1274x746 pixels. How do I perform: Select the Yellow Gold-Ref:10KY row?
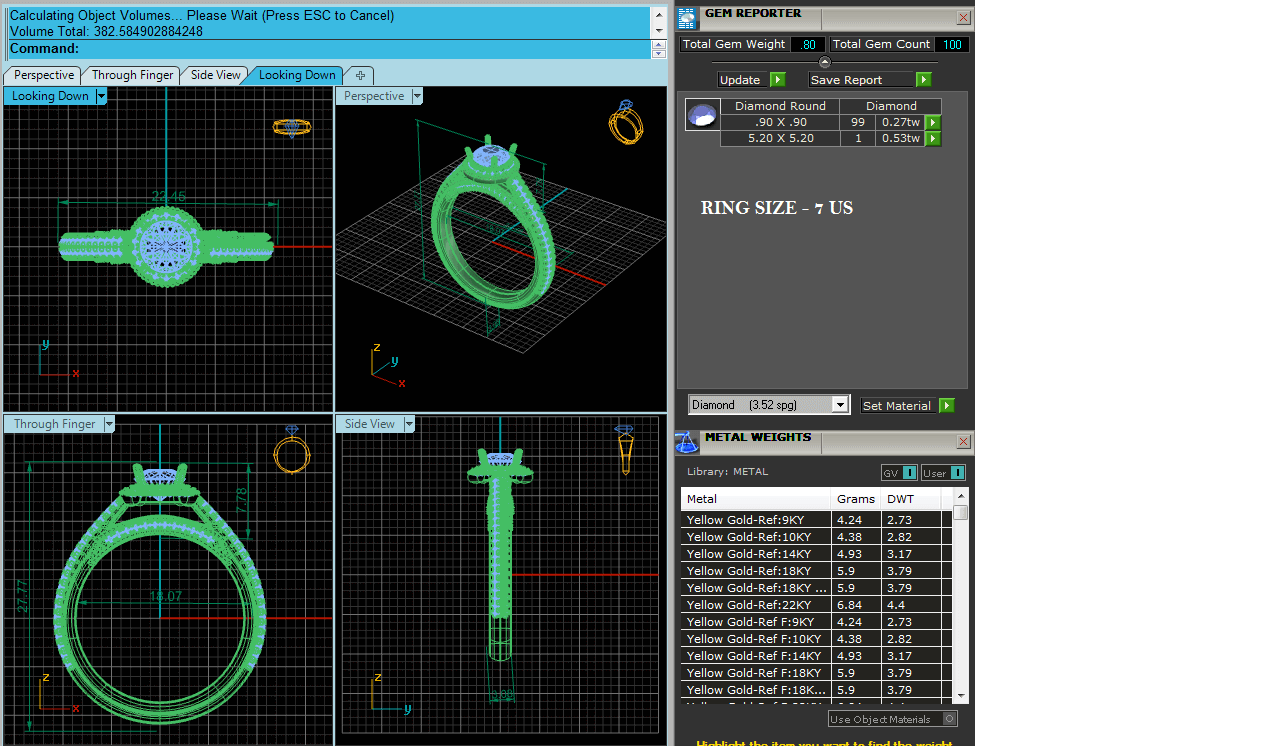click(816, 537)
